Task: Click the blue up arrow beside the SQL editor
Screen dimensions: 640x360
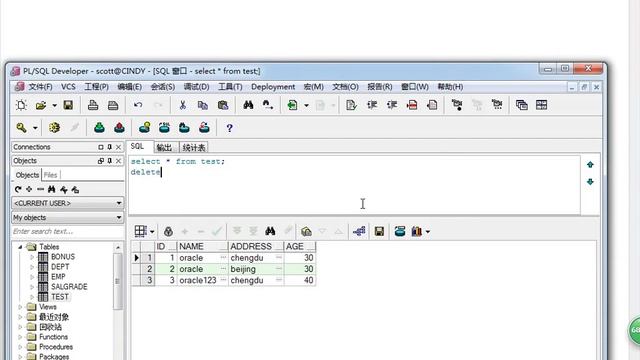Action: pos(590,165)
